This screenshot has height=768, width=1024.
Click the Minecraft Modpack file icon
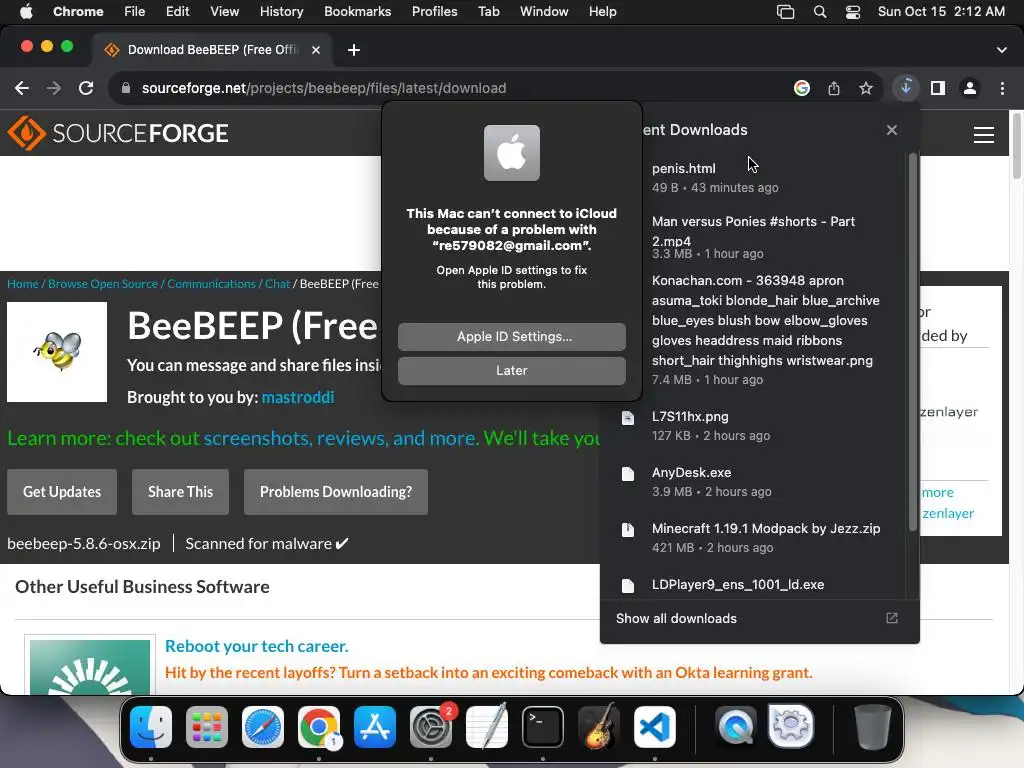(x=628, y=530)
